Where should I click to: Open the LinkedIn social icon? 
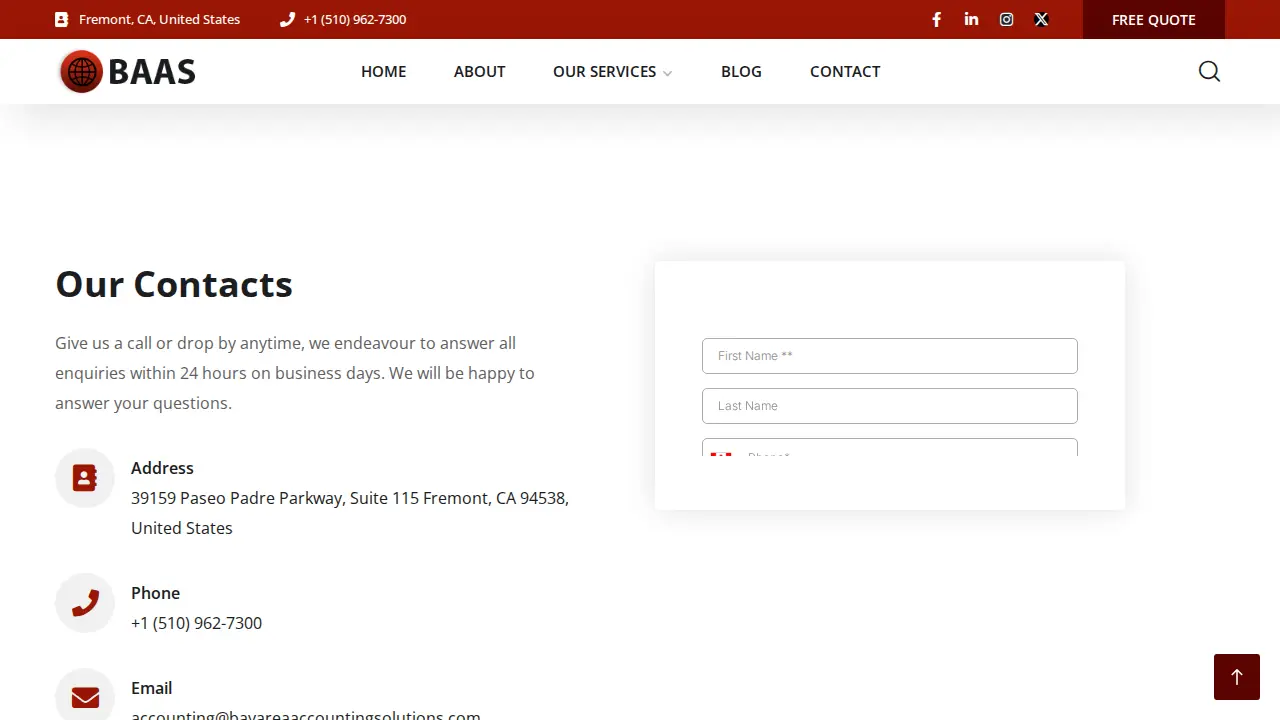[x=971, y=19]
